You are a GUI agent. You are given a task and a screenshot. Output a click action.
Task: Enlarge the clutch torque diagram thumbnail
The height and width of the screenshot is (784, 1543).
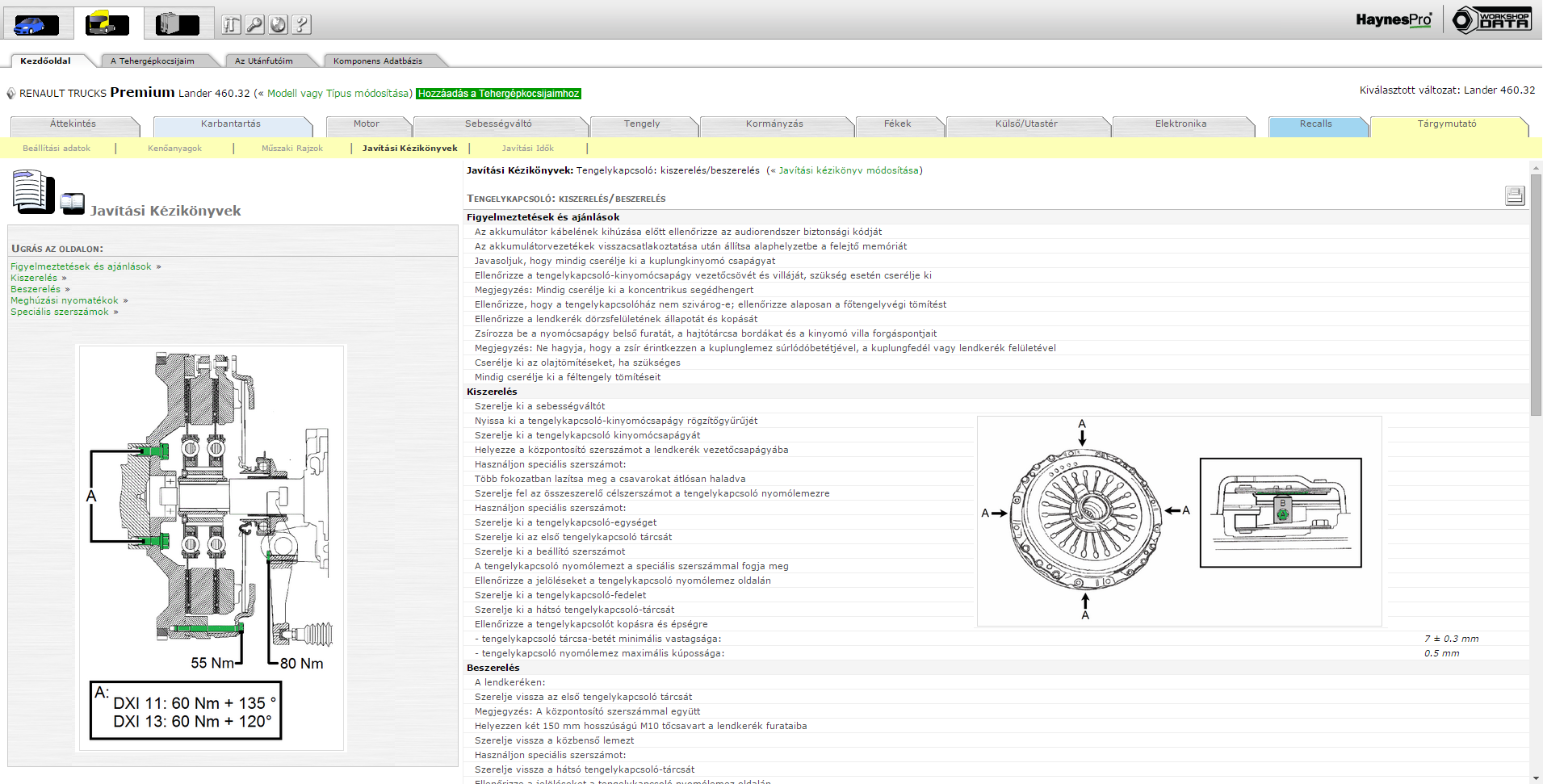(210, 548)
